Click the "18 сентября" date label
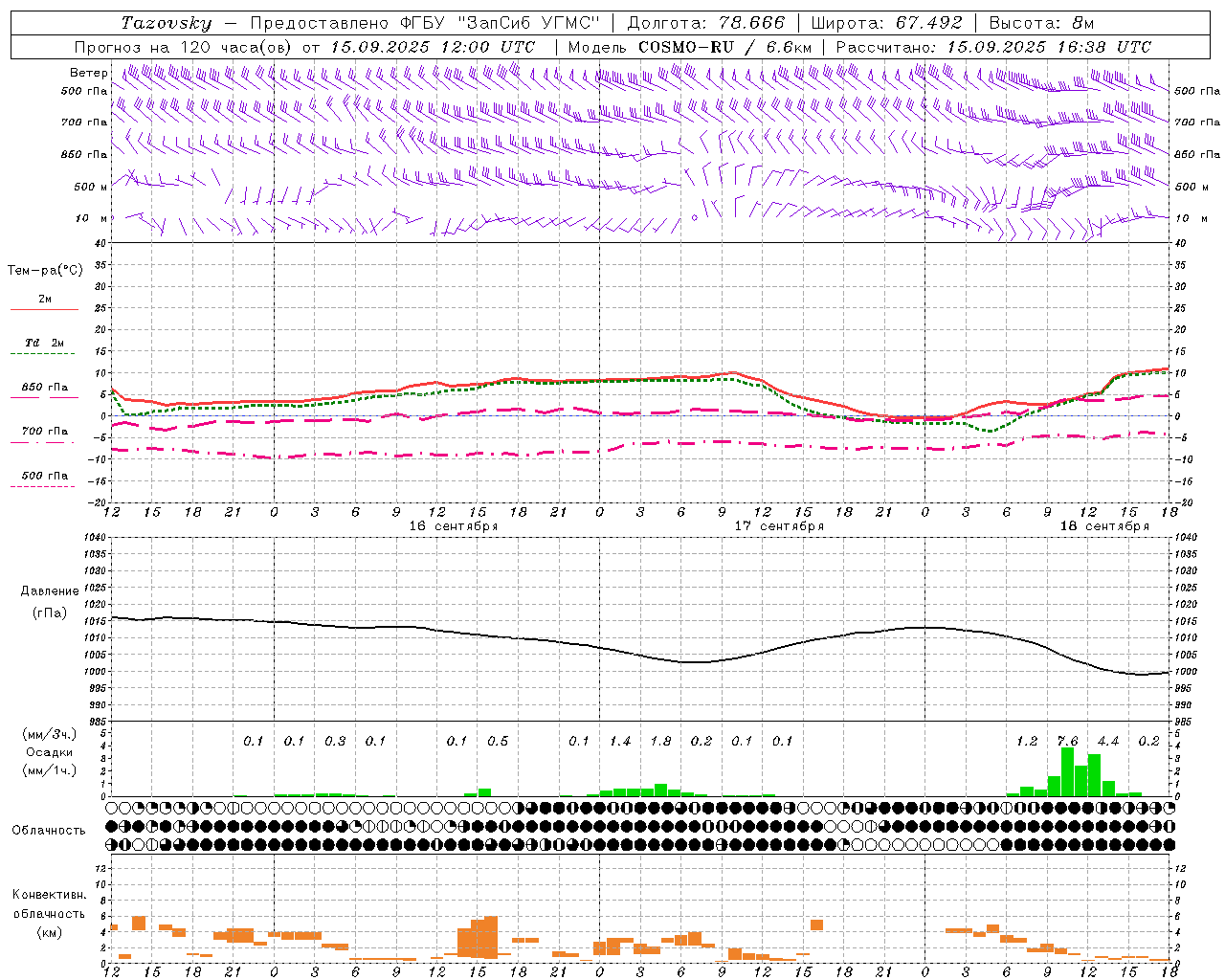 tap(1104, 526)
